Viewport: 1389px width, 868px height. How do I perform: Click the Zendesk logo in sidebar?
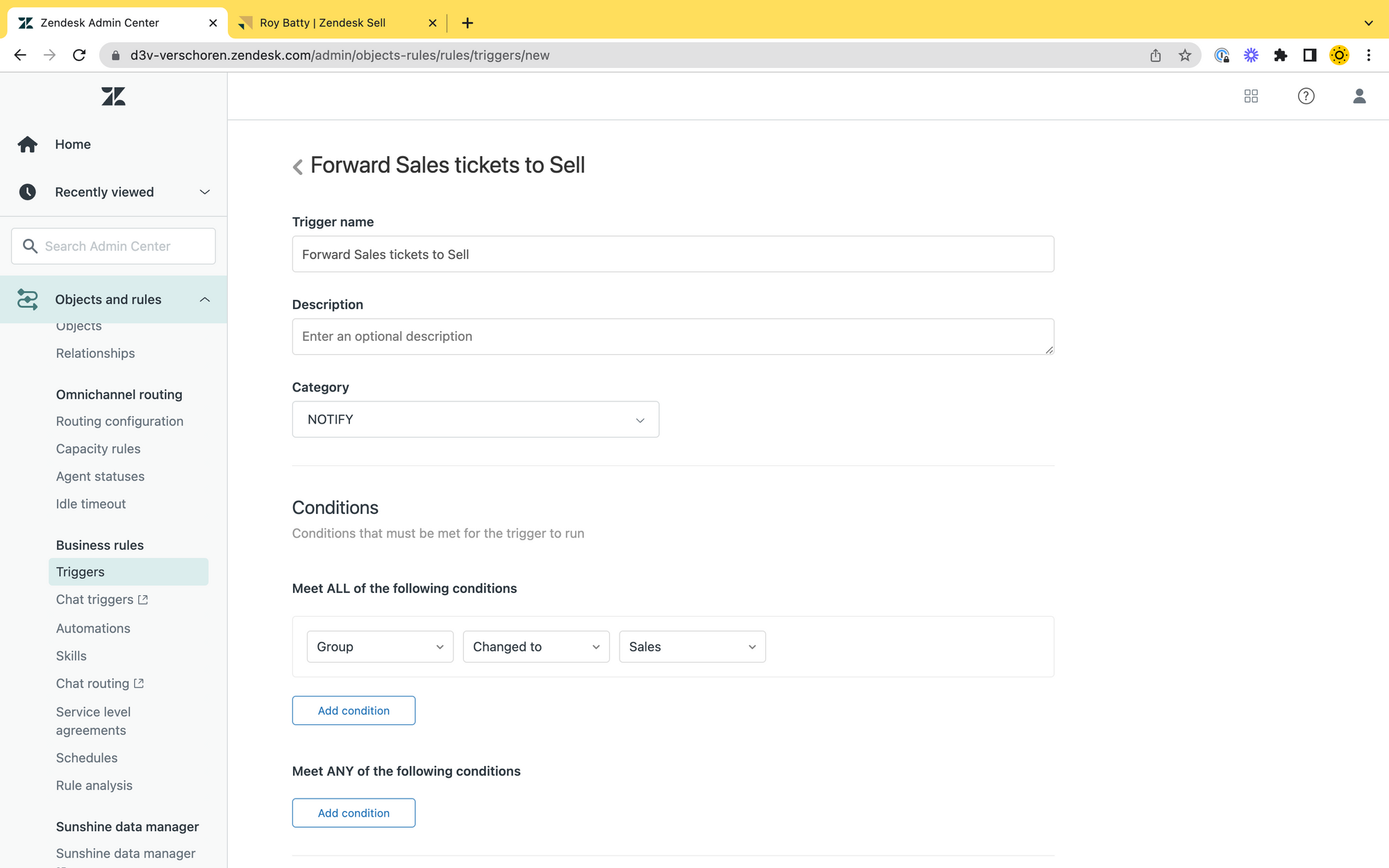click(x=113, y=96)
